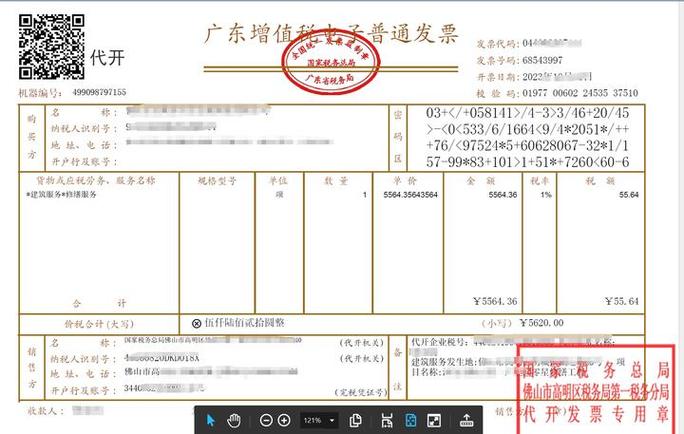Viewport: 684px width, 434px height.
Task: Activate the hand pan tool
Action: [234, 420]
